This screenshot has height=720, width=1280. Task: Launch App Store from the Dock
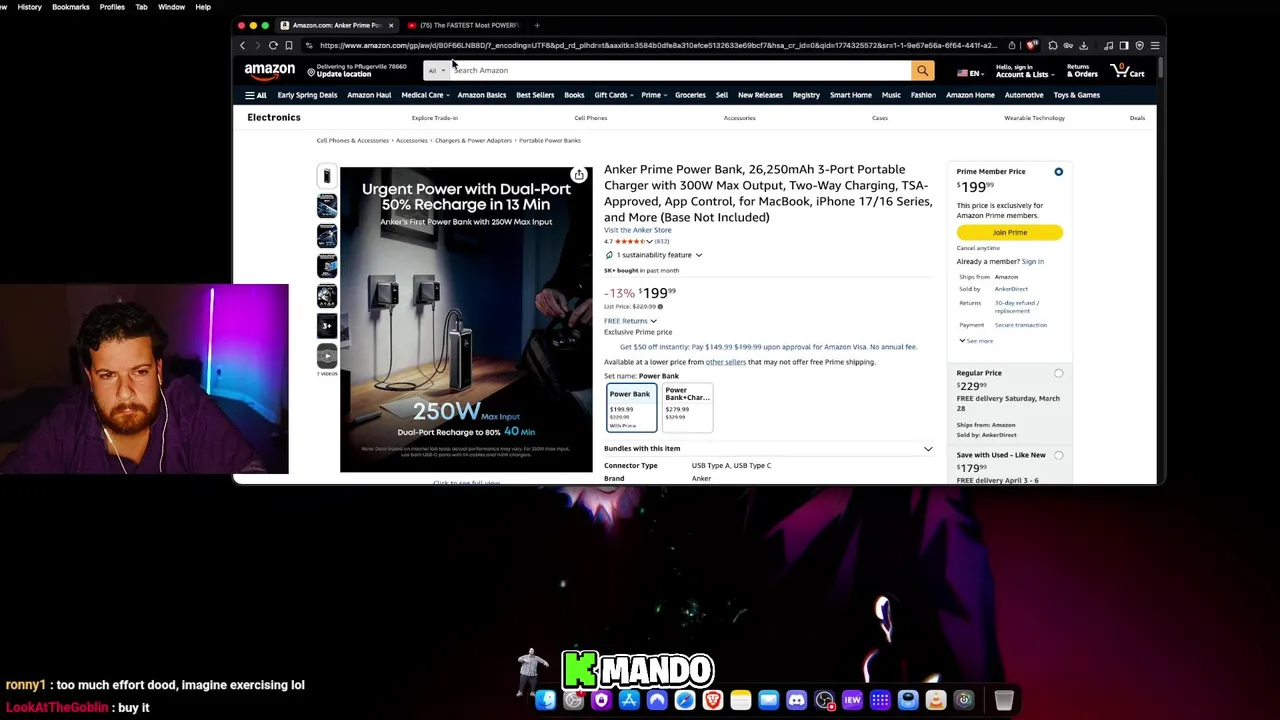[629, 700]
